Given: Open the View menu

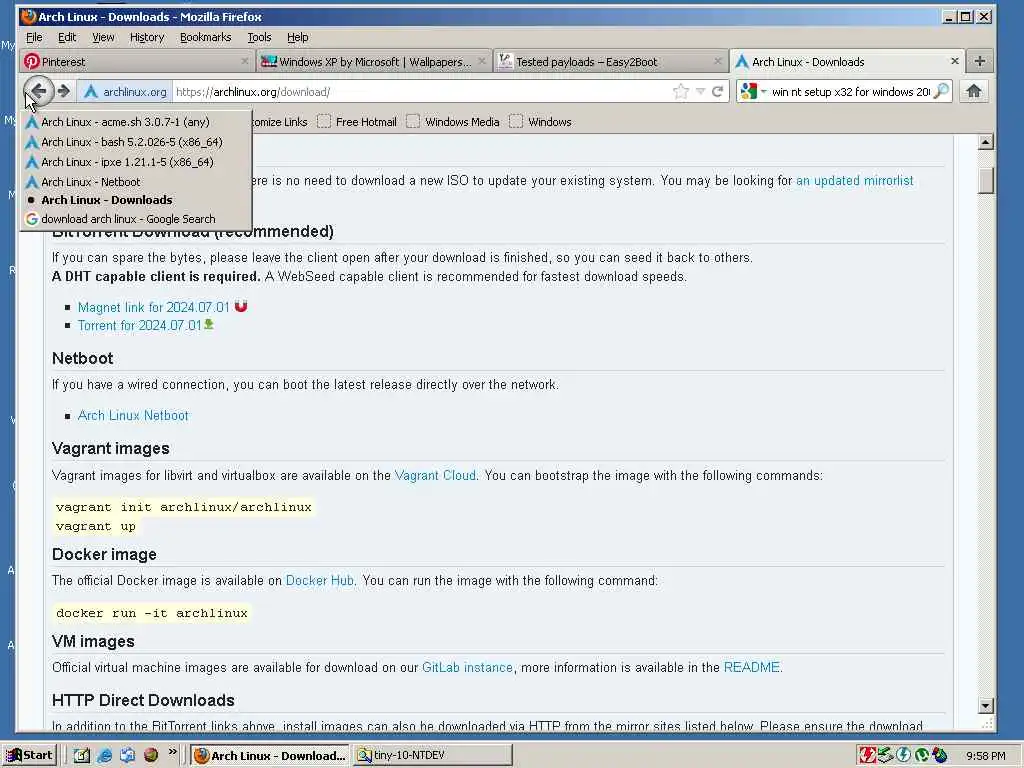Looking at the screenshot, I should [103, 37].
